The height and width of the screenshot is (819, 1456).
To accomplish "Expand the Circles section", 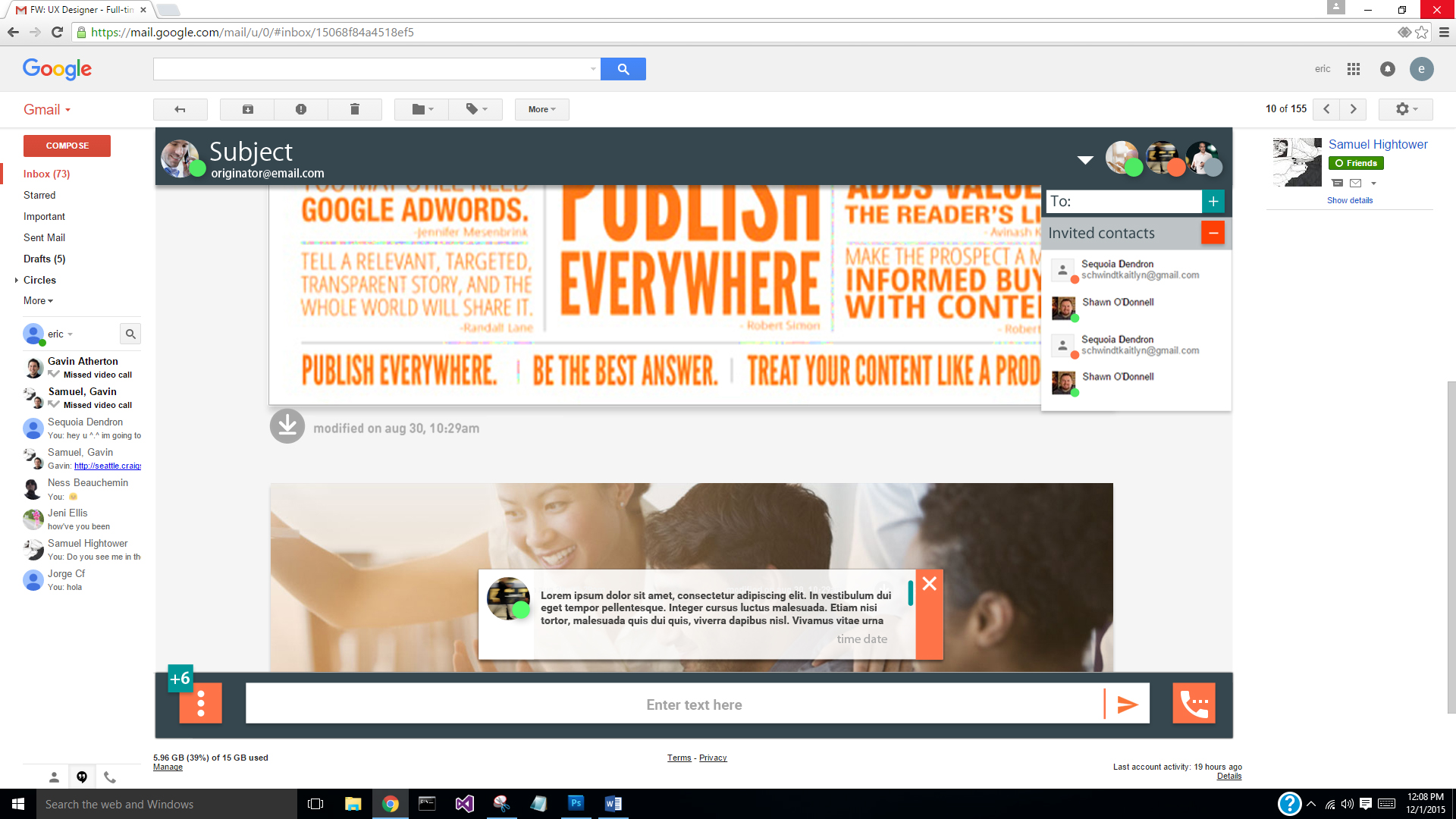I will coord(17,280).
